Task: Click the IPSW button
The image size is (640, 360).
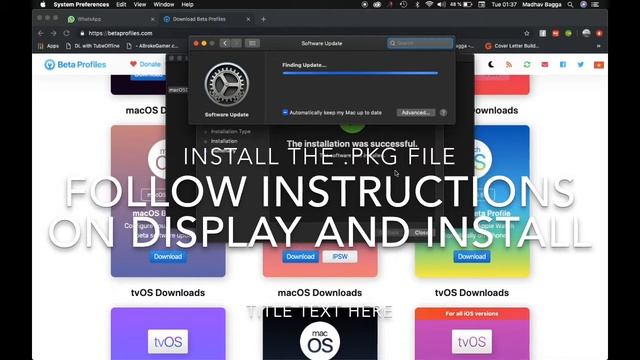Action: [x=340, y=257]
